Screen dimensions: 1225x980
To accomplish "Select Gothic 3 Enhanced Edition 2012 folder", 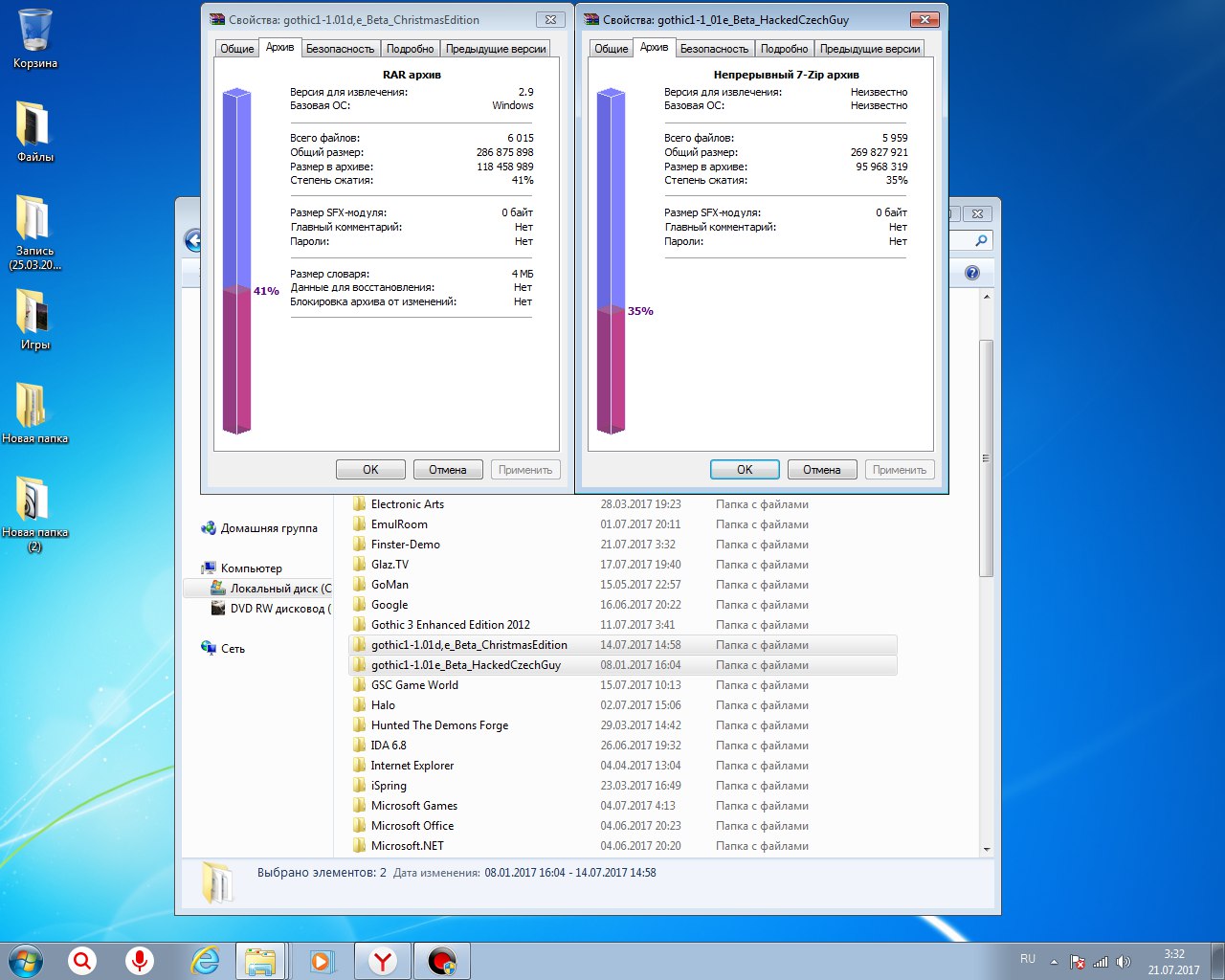I will click(623, 625).
